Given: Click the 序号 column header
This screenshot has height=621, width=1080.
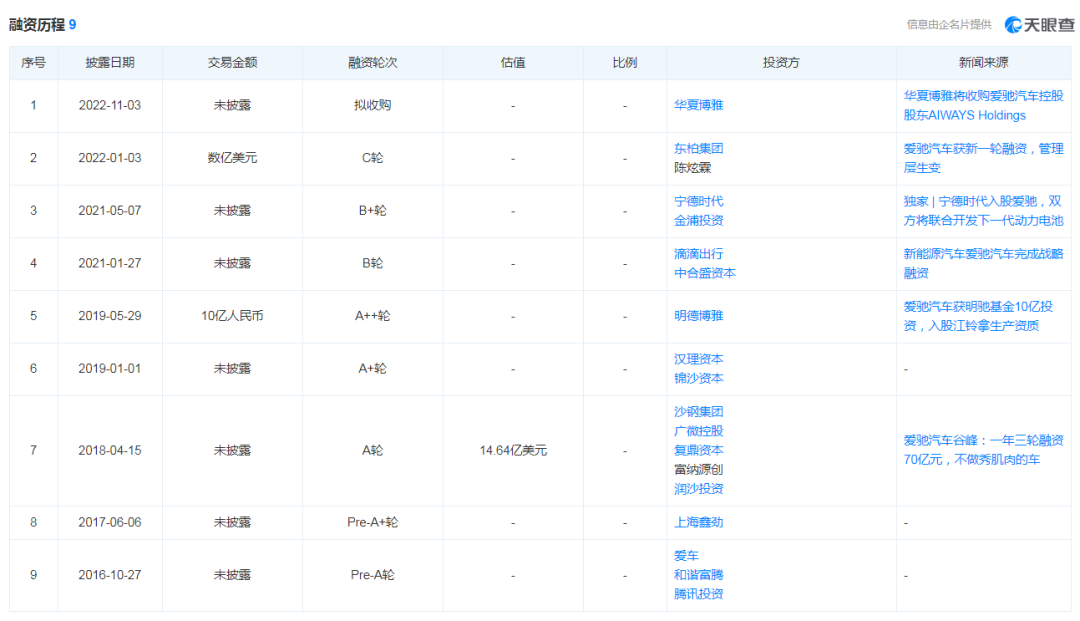Looking at the screenshot, I should pos(33,63).
